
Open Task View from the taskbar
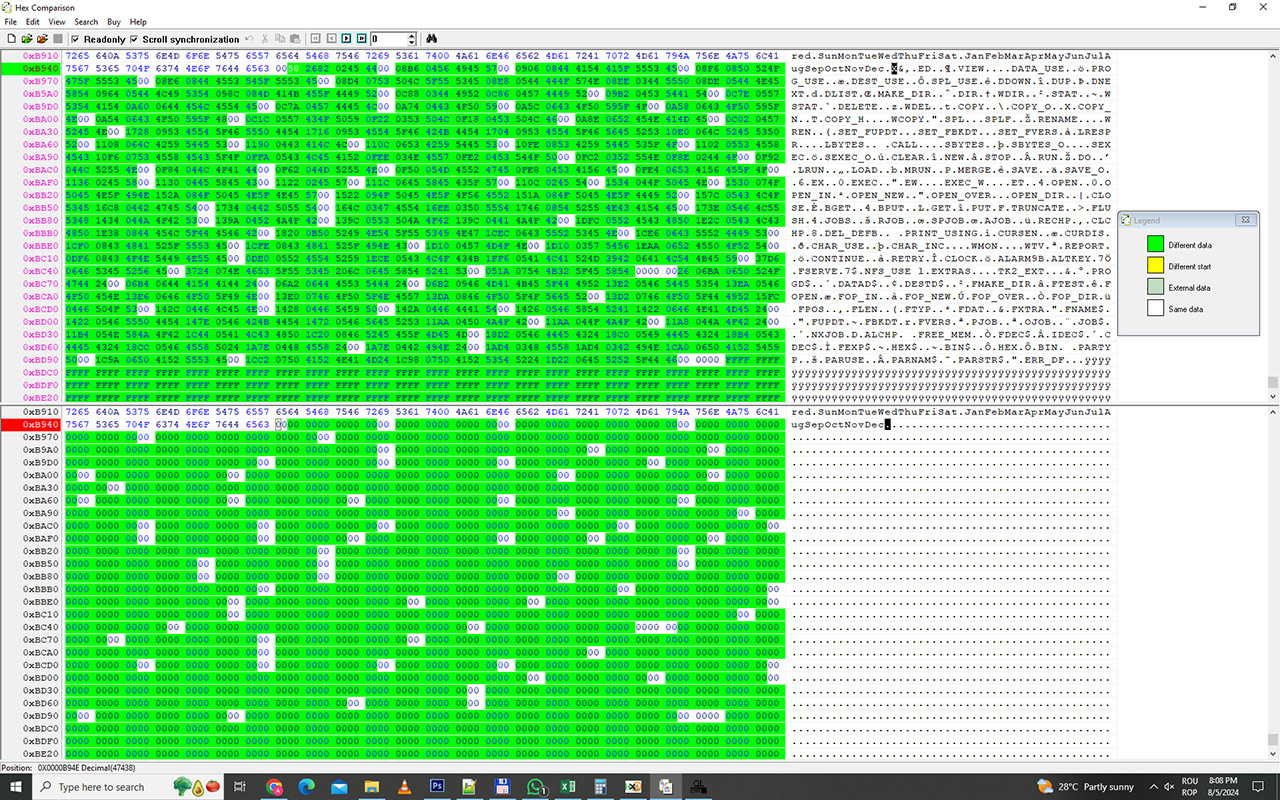point(240,787)
